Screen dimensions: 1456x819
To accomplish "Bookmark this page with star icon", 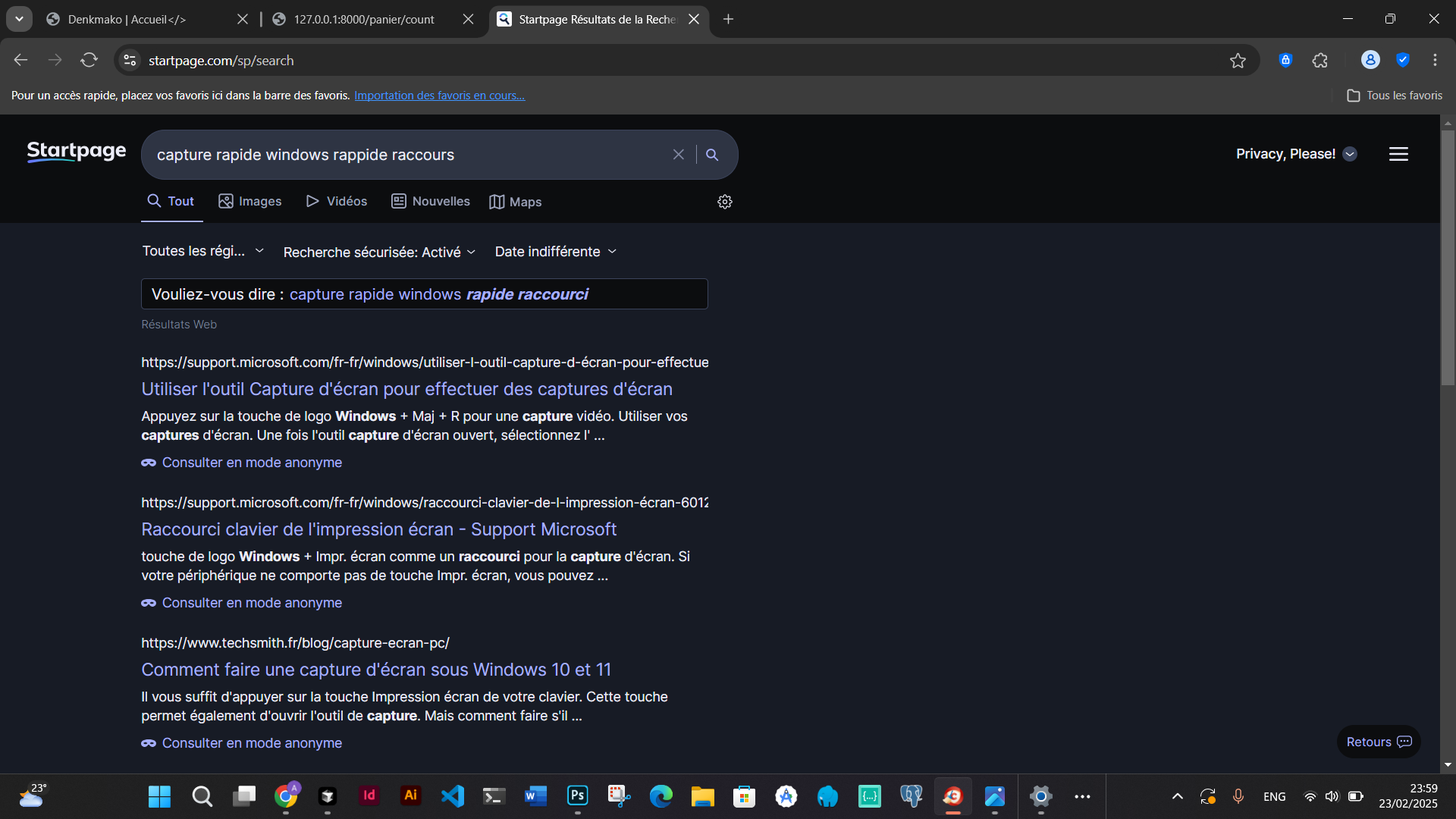I will tap(1238, 61).
